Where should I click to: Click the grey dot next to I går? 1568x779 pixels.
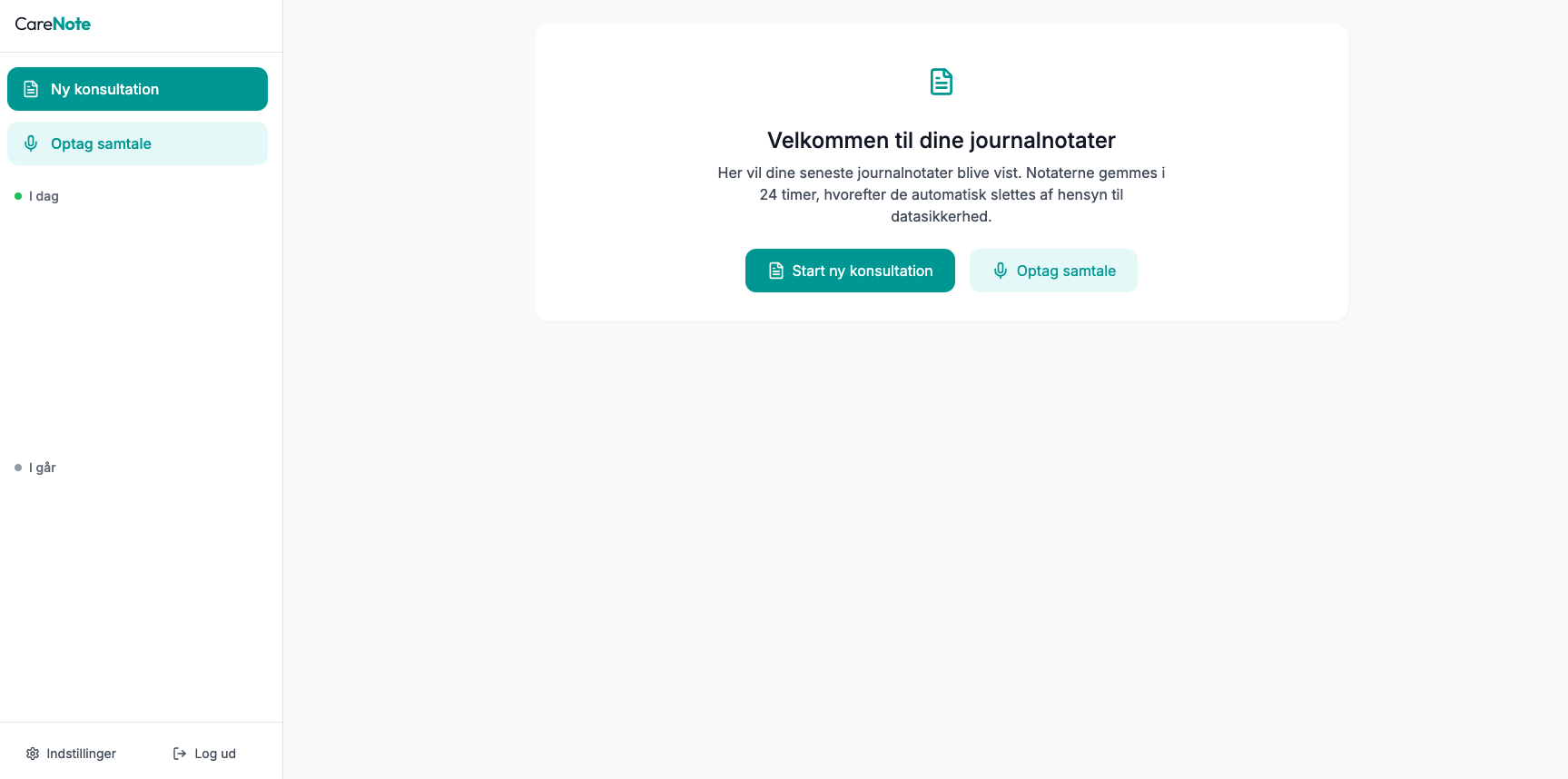(18, 468)
